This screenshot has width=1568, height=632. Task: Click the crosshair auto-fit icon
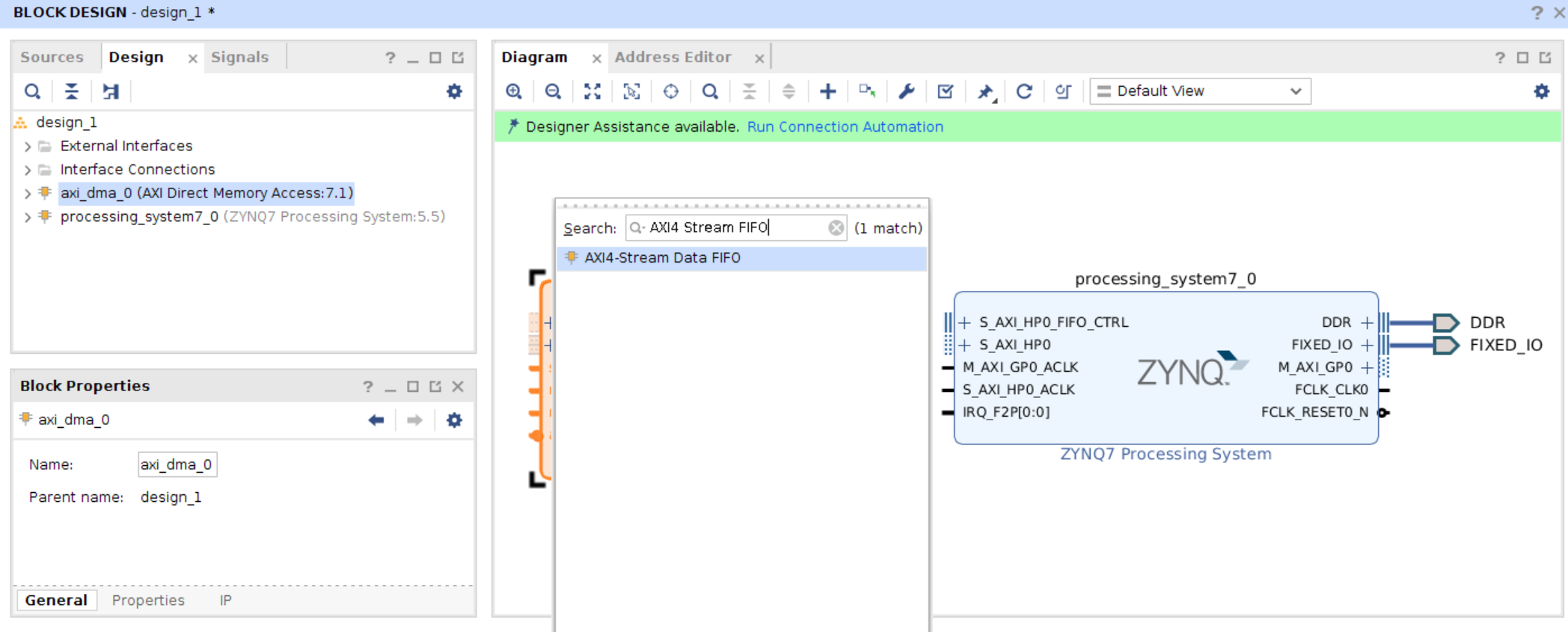click(671, 91)
